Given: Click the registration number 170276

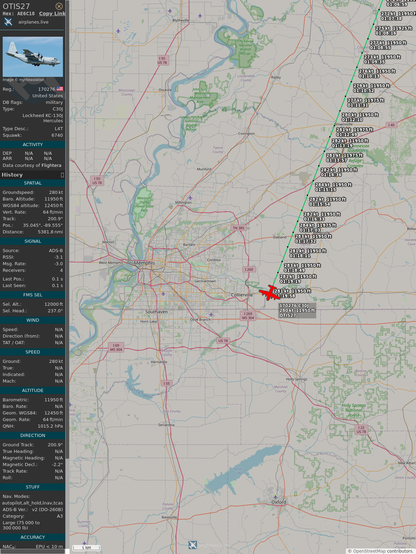Looking at the screenshot, I should pos(47,89).
